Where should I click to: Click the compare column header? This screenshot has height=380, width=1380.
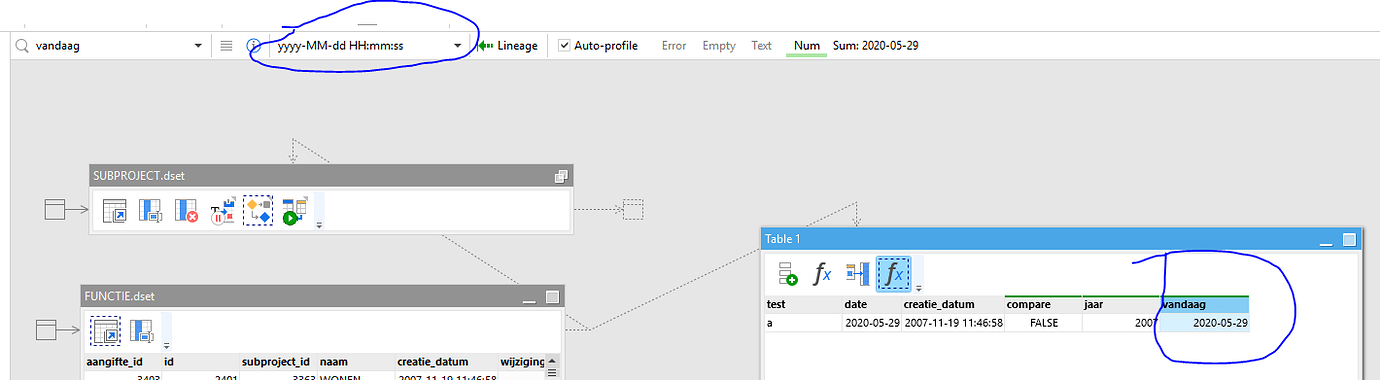[x=1043, y=305]
